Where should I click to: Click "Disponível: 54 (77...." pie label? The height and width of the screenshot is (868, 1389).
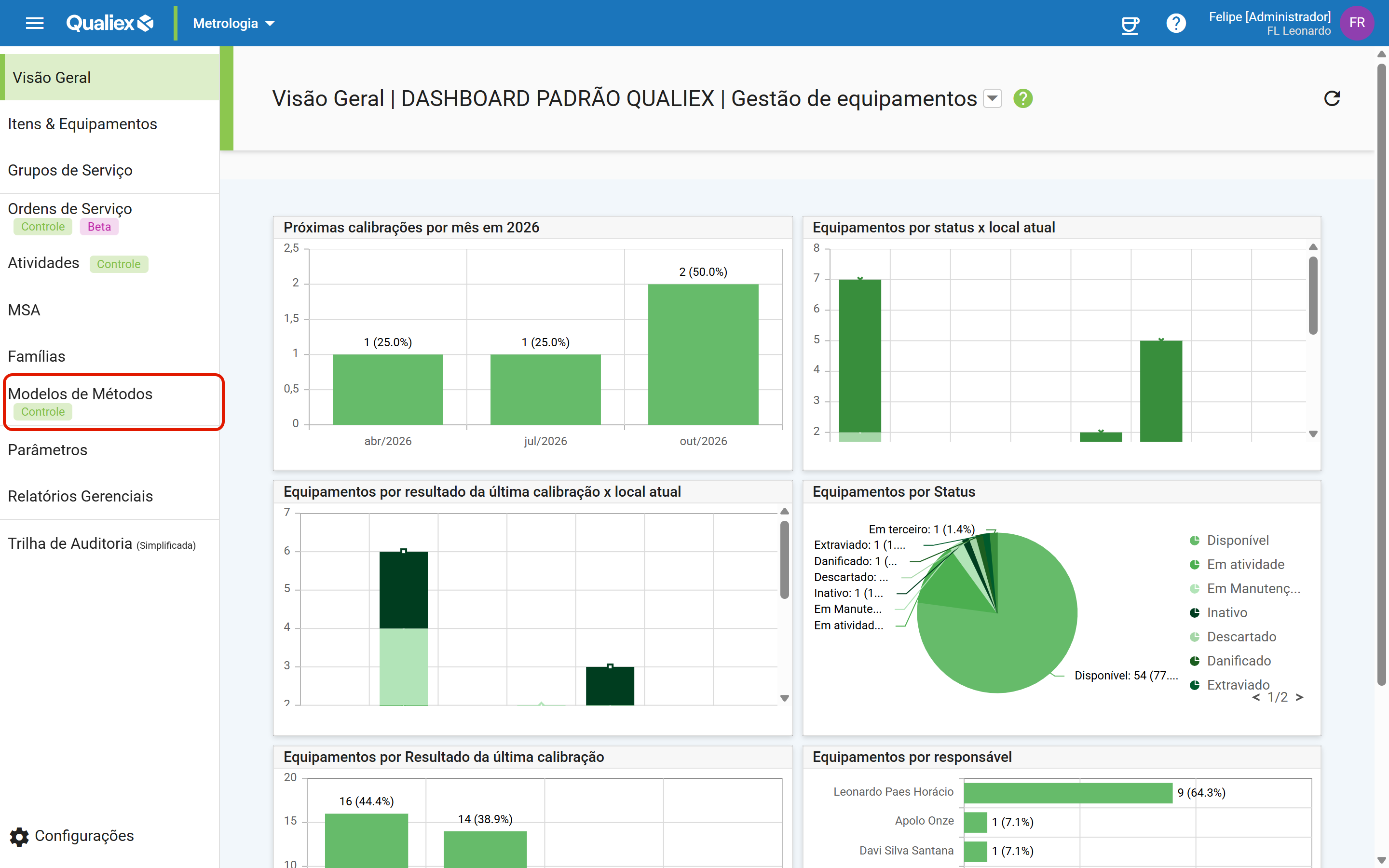1126,676
